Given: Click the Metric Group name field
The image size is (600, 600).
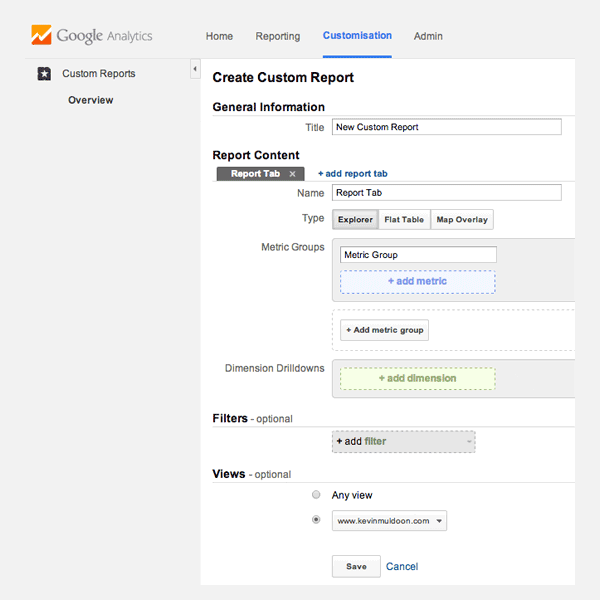Looking at the screenshot, I should coord(418,255).
